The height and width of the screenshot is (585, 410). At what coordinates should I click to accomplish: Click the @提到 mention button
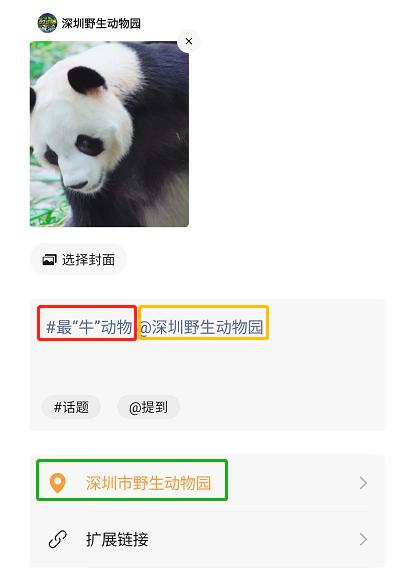tap(148, 407)
